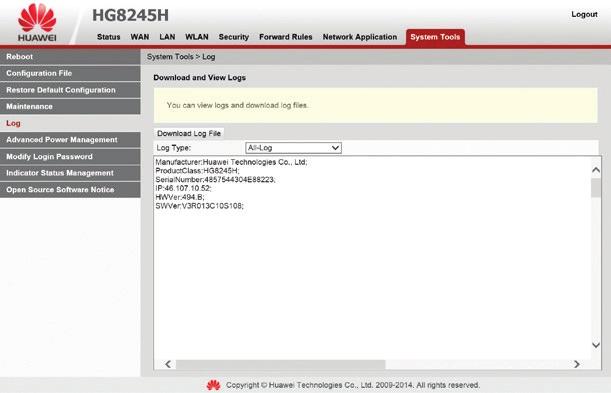Screen dimensions: 611x393
Task: Click the ProductClass:HG8245H line
Action: [198, 171]
